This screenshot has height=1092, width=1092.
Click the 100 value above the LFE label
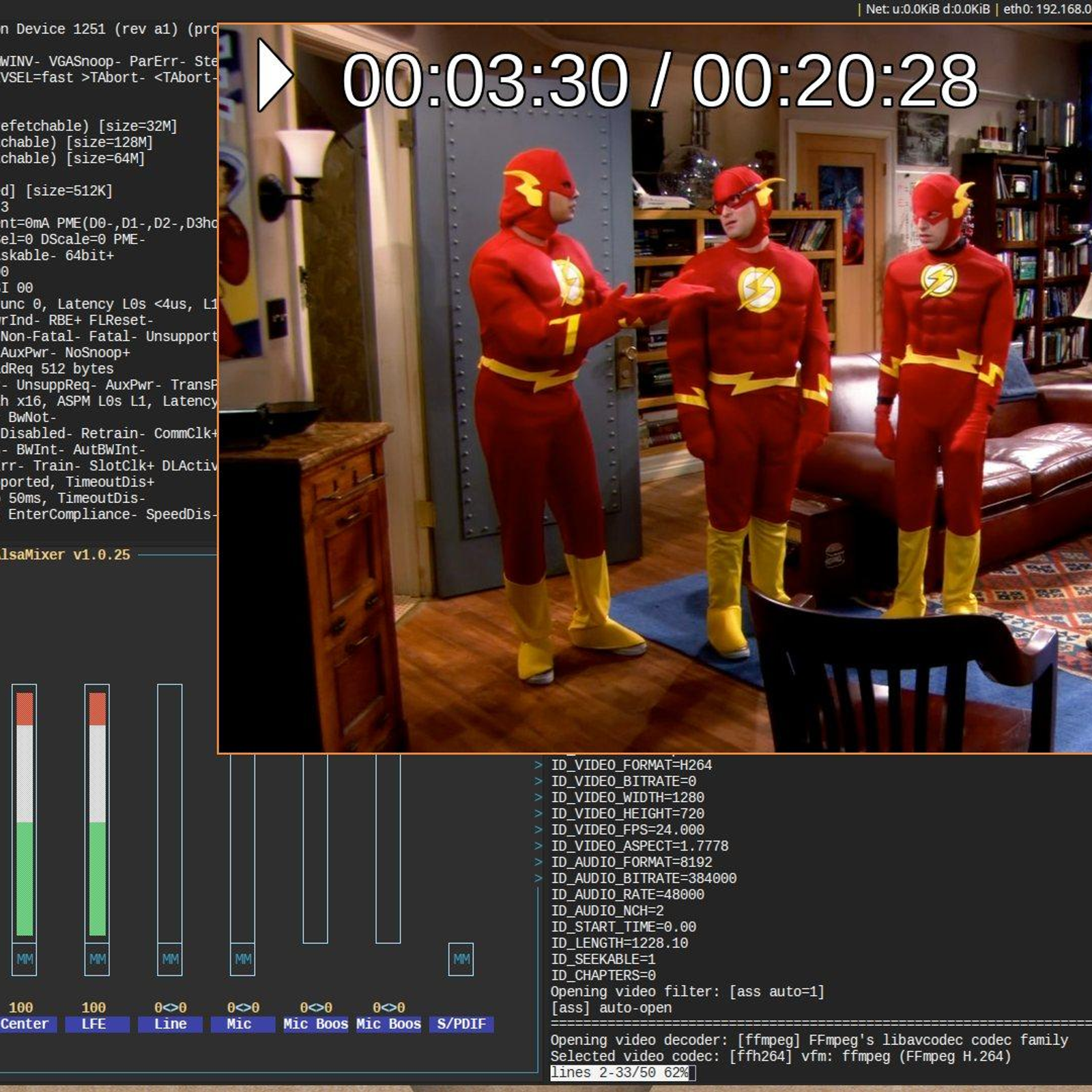click(x=94, y=1007)
